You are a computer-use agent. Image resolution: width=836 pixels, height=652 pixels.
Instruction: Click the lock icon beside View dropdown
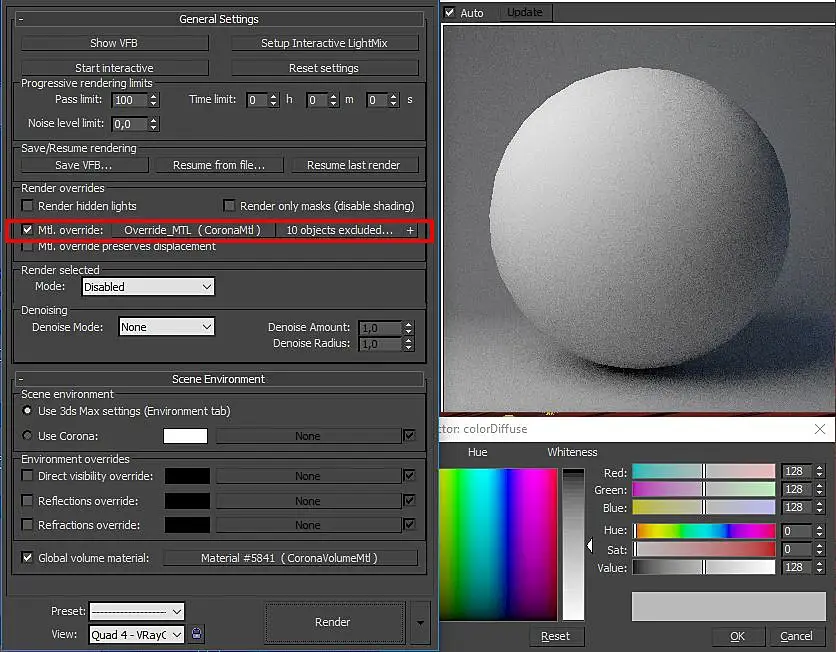pyautogui.click(x=197, y=634)
